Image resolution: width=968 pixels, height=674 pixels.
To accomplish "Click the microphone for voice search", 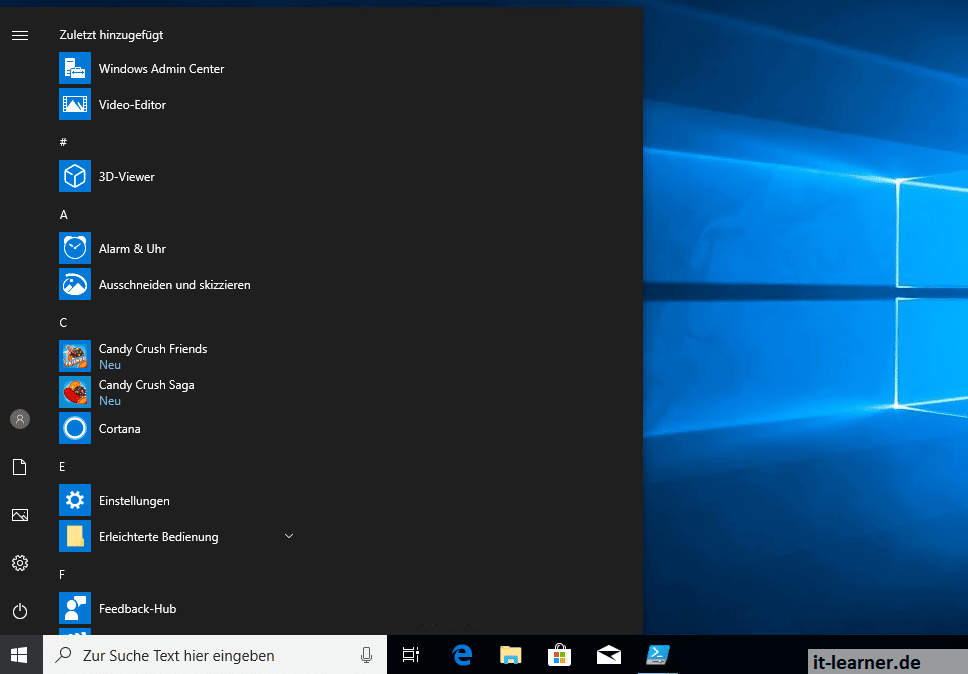I will (366, 655).
